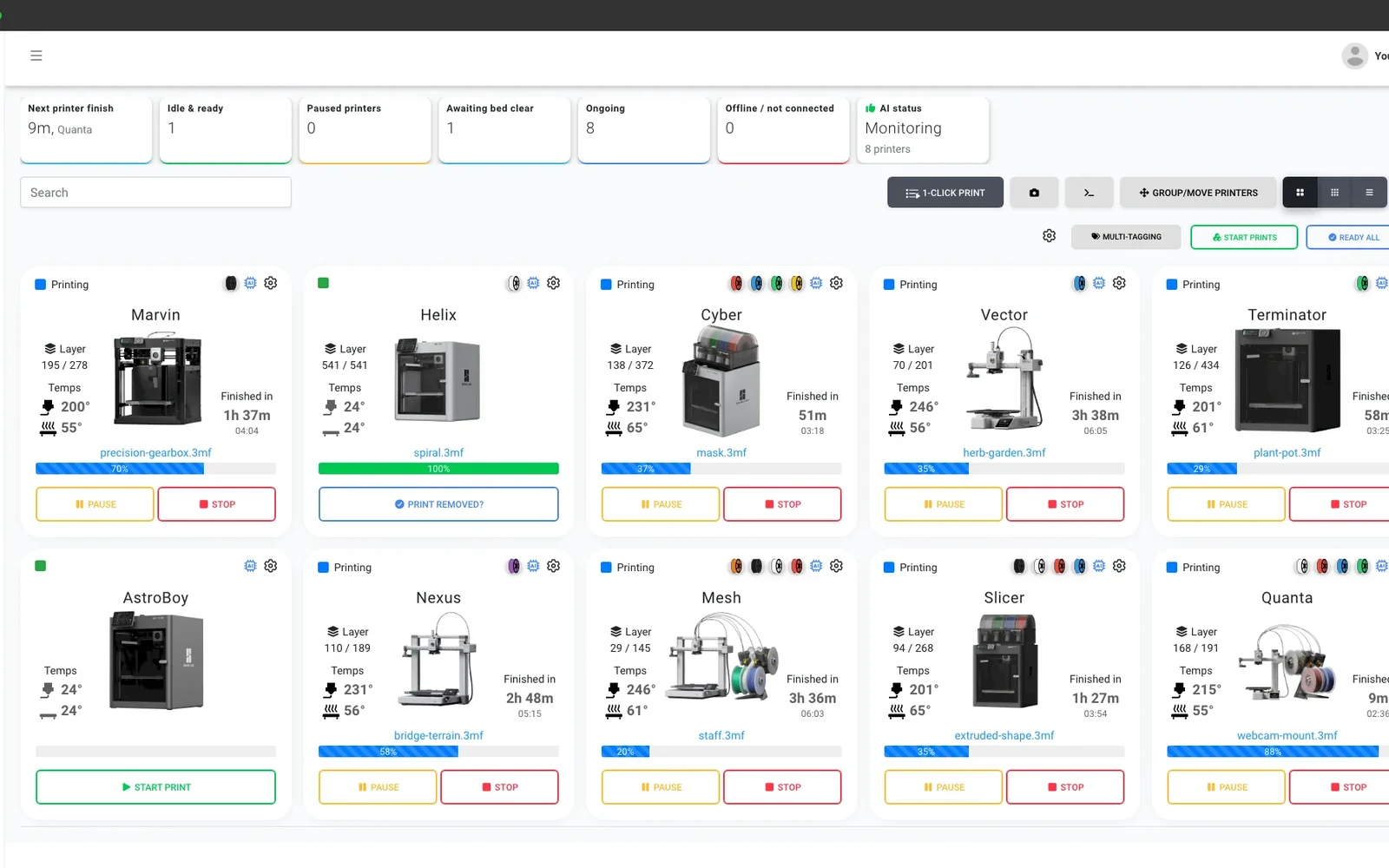This screenshot has width=1389, height=868.
Task: Filter by Offline / not connected card
Action: click(783, 129)
